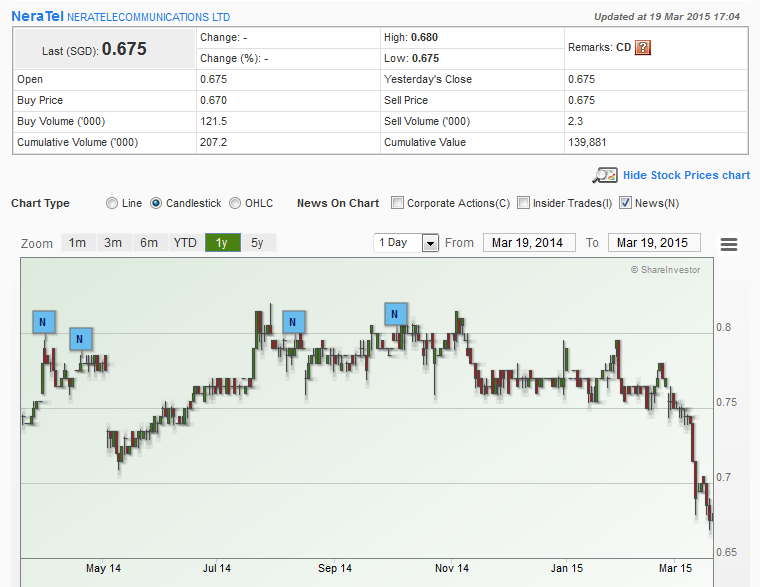The height and width of the screenshot is (587, 760).
Task: Click the magnifier chart icon beside Hide link
Action: [605, 175]
